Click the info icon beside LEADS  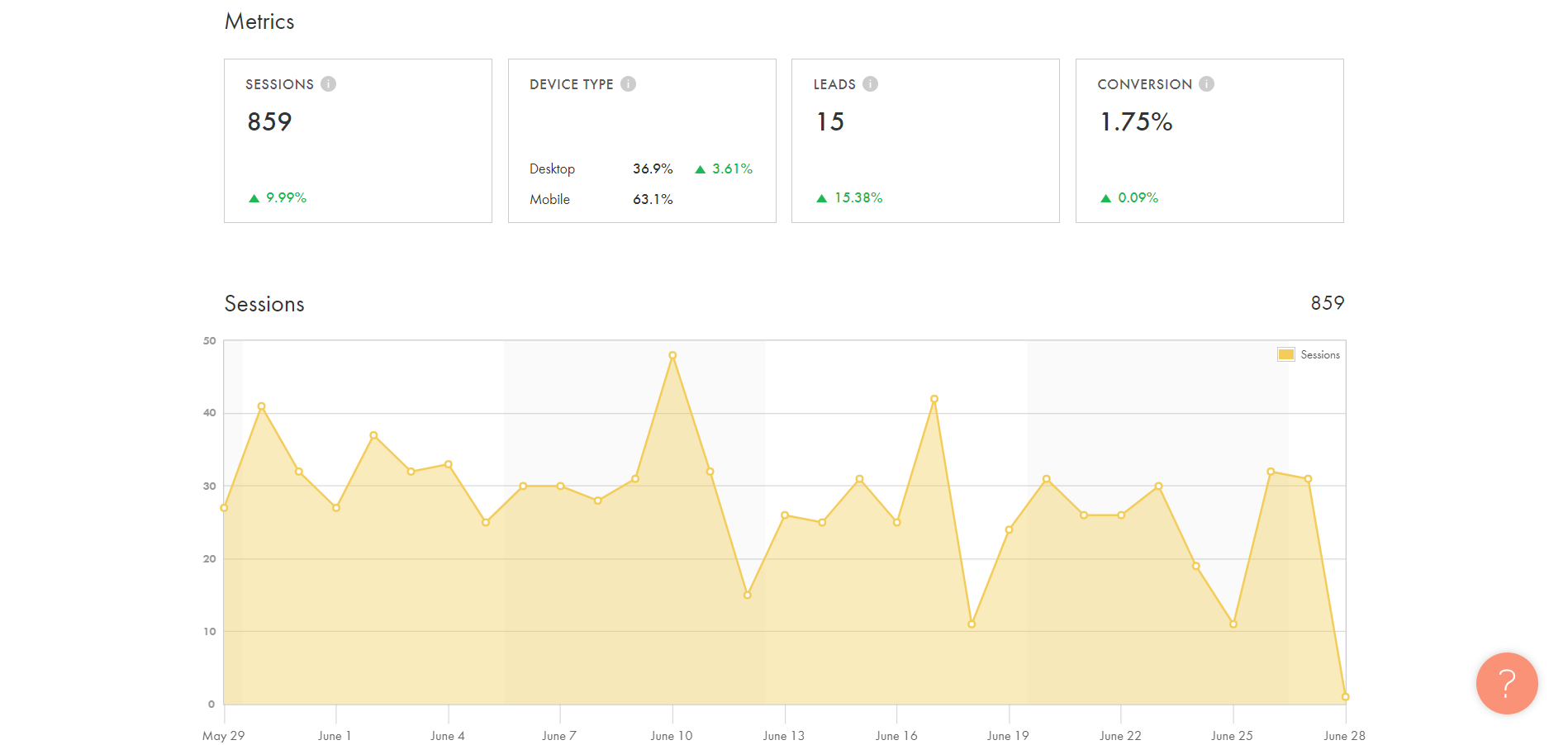pos(870,84)
